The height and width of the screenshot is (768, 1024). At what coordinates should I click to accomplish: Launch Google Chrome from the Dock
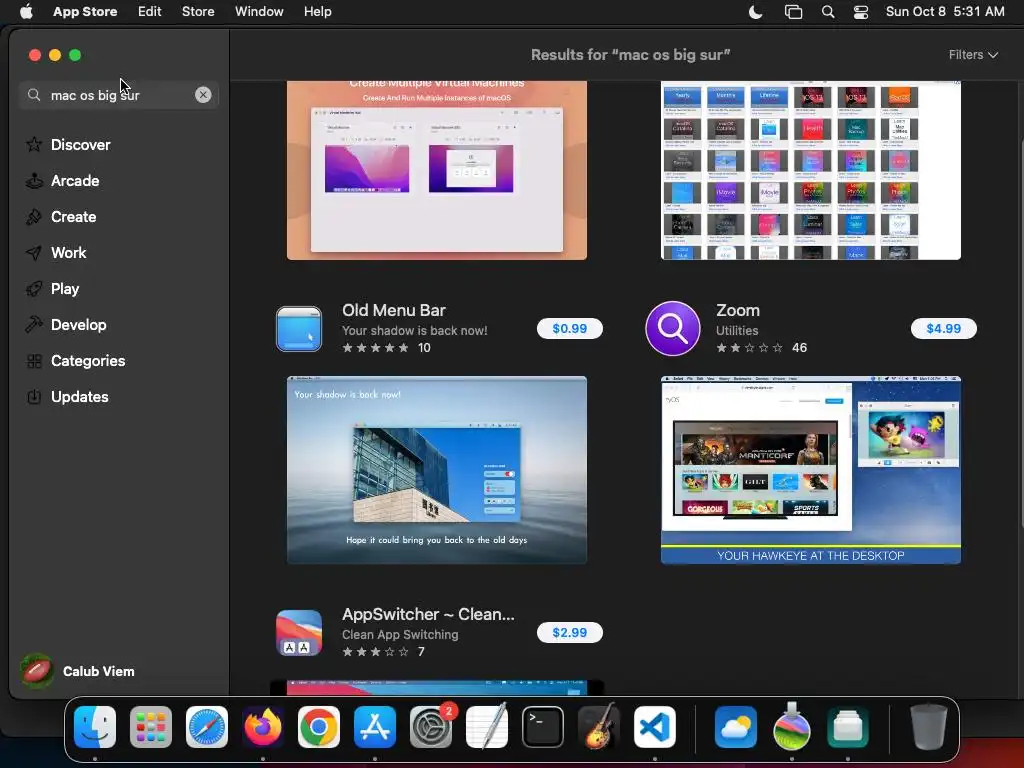pyautogui.click(x=319, y=727)
